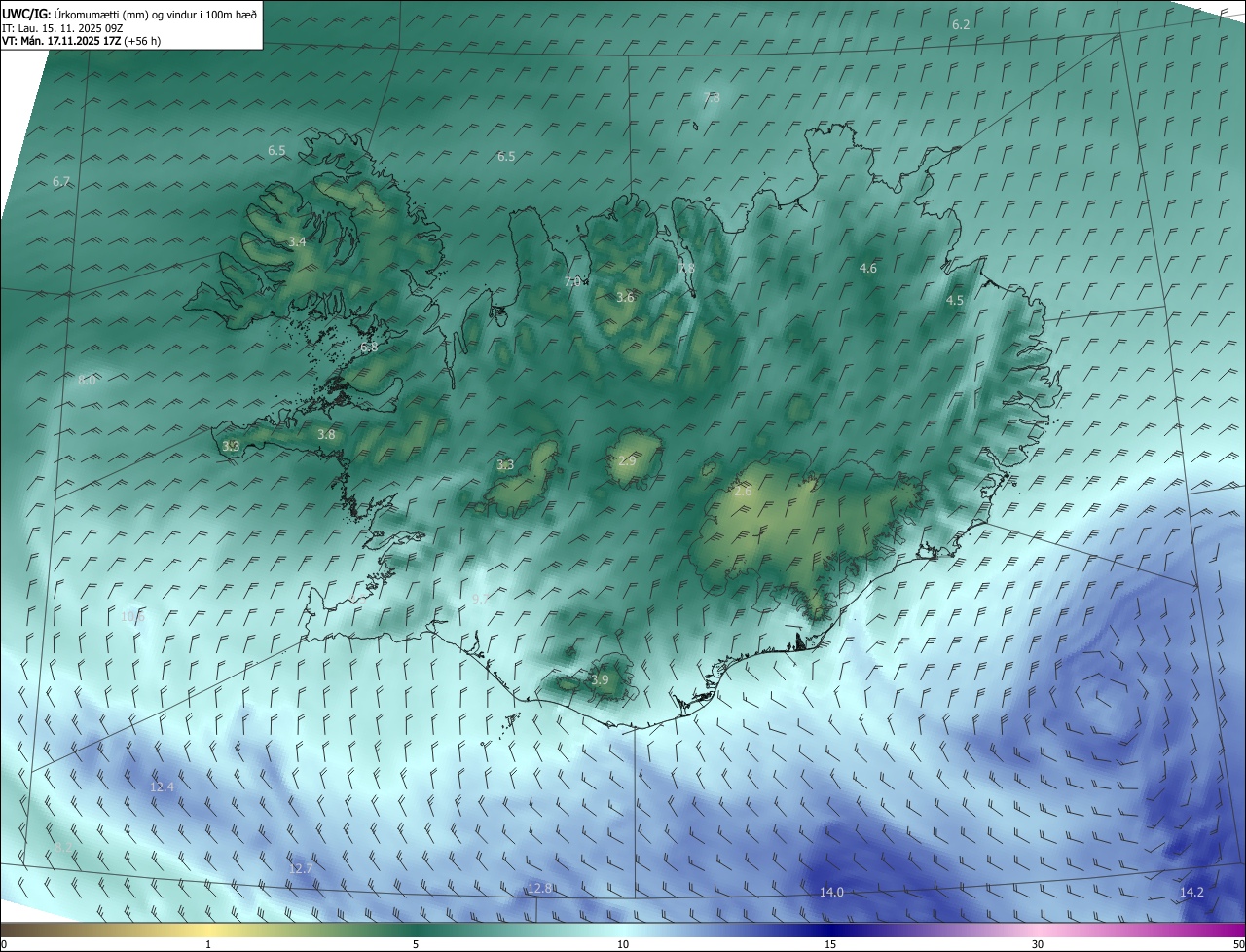1246x952 pixels.
Task: Click the color scale tick labeled 50
Action: (1238, 944)
